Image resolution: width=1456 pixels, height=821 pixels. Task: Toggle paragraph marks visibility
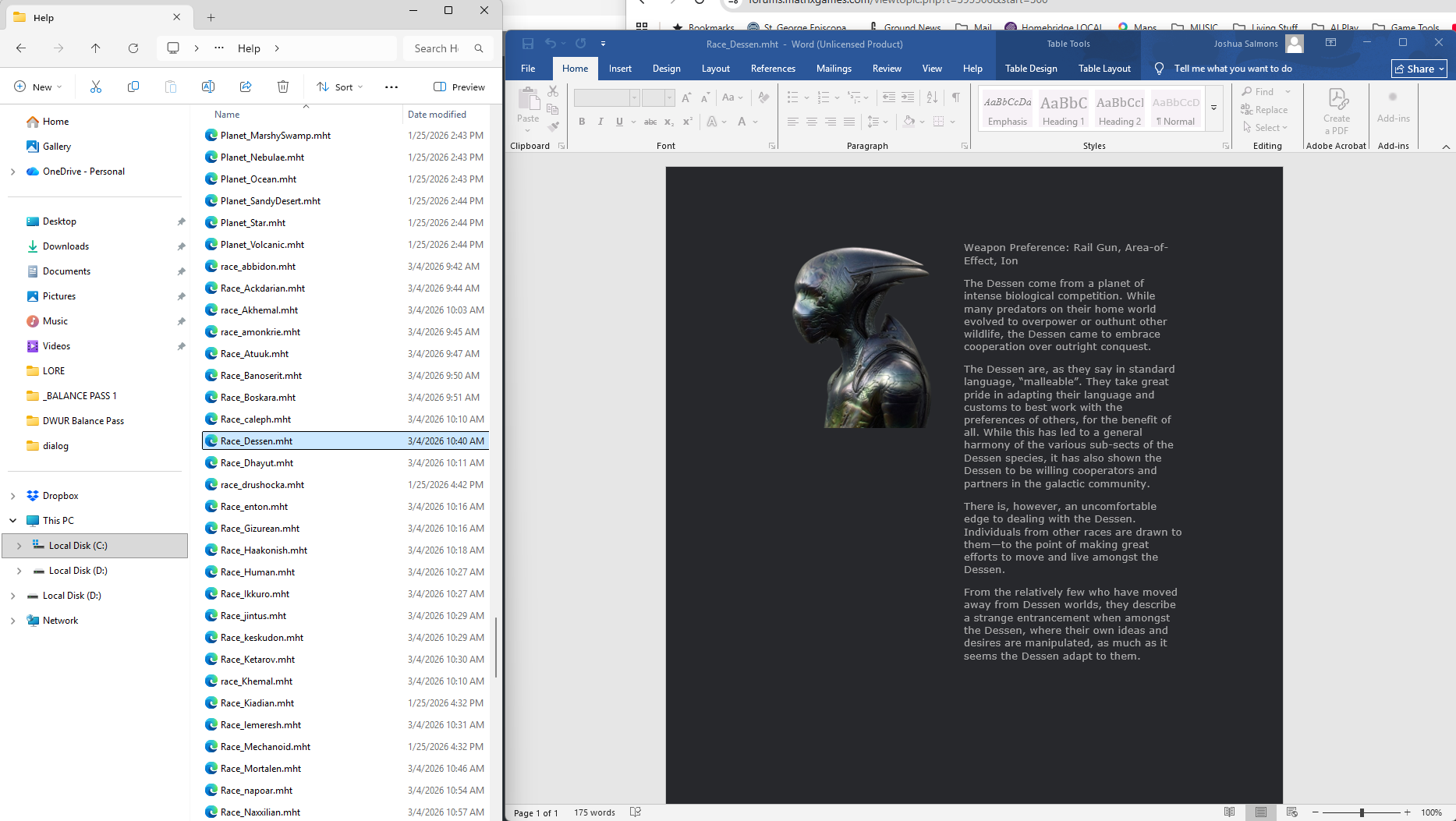[956, 97]
